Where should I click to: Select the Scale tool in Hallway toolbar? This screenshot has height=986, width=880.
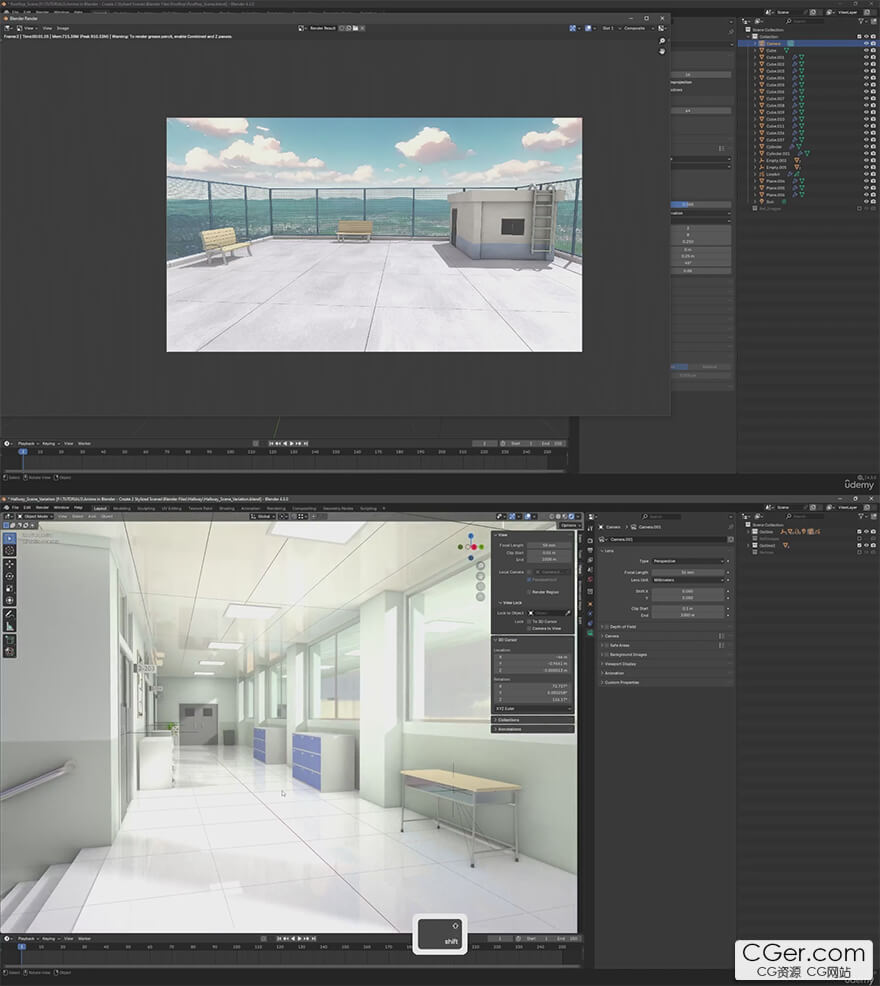[9, 589]
